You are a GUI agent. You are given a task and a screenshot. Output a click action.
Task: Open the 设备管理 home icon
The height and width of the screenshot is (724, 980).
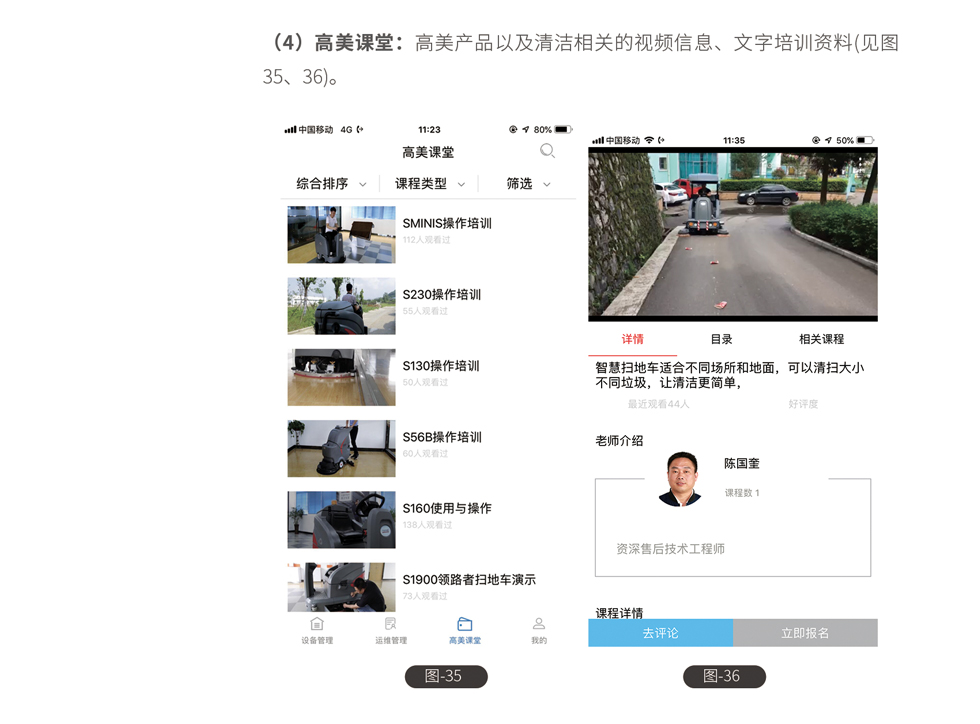pyautogui.click(x=317, y=624)
